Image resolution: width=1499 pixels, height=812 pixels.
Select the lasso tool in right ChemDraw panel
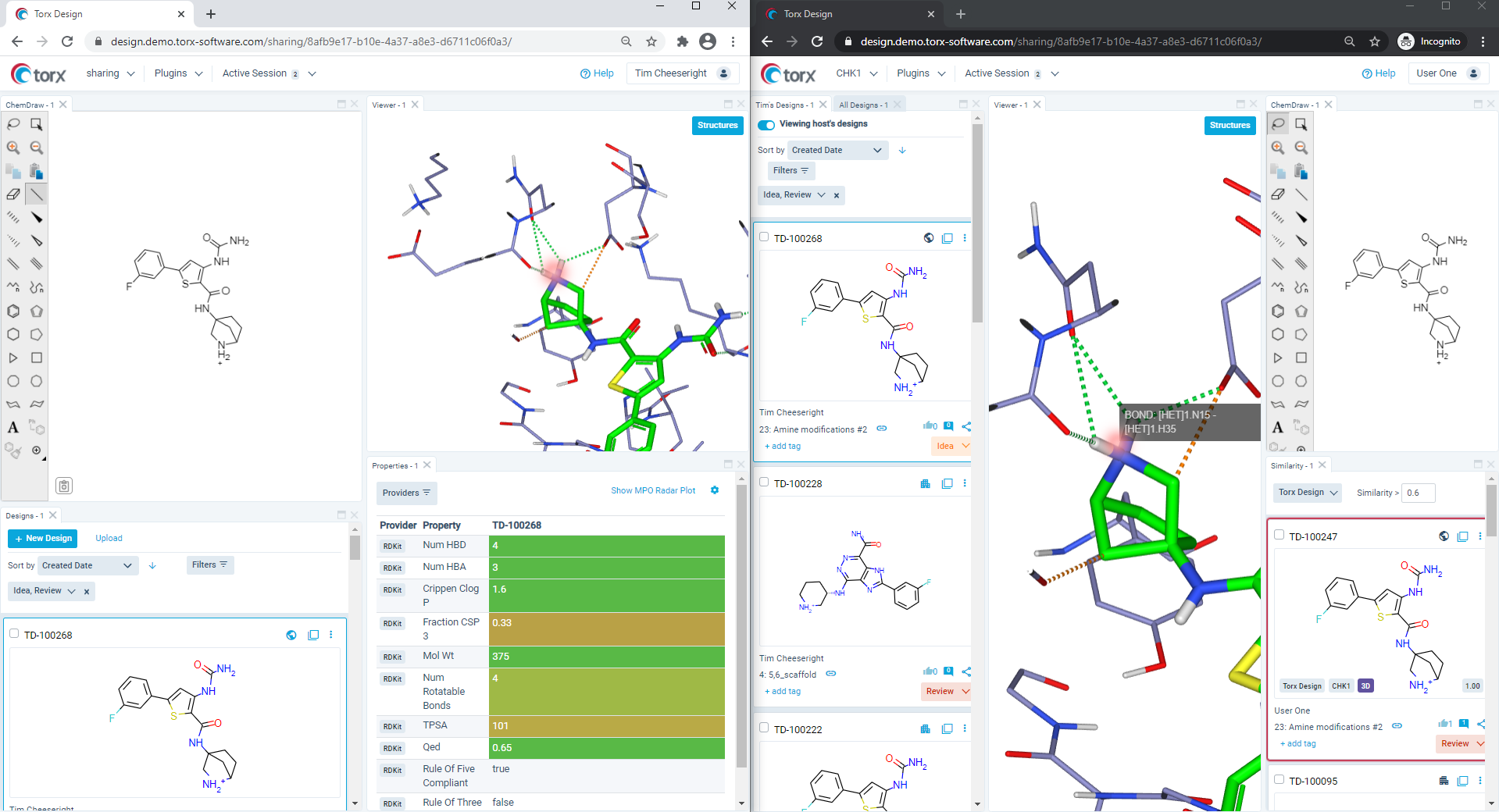coord(1278,124)
